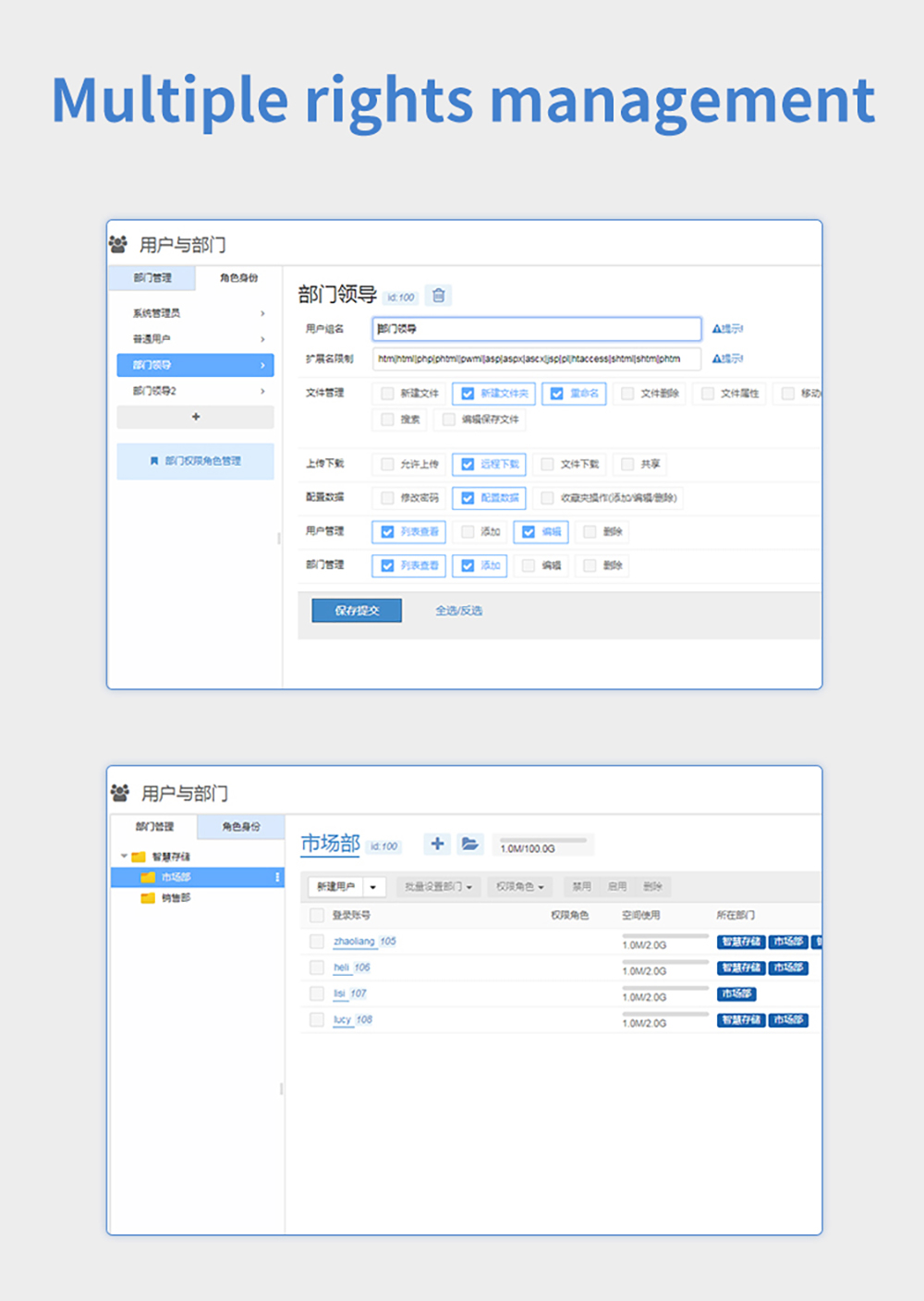This screenshot has height=1301, width=924.
Task: Click the 全选/反选 link
Action: [458, 611]
